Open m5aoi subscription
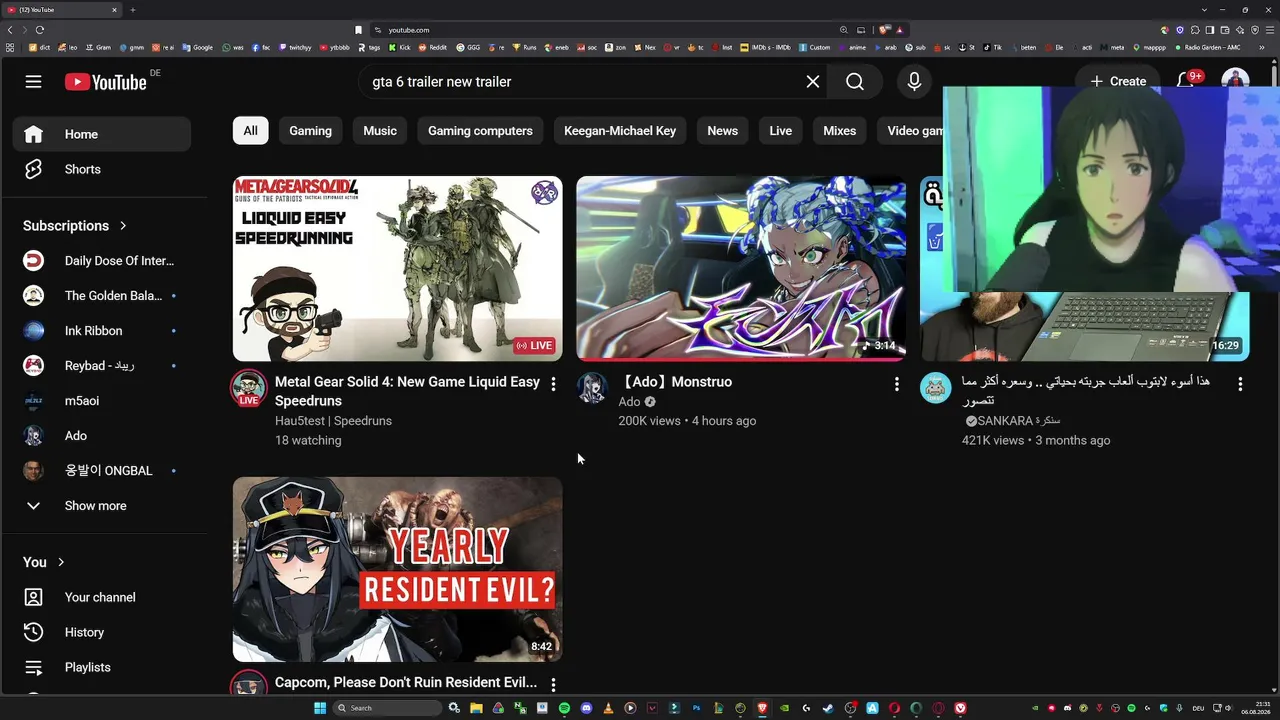1280x720 pixels. coord(102,401)
